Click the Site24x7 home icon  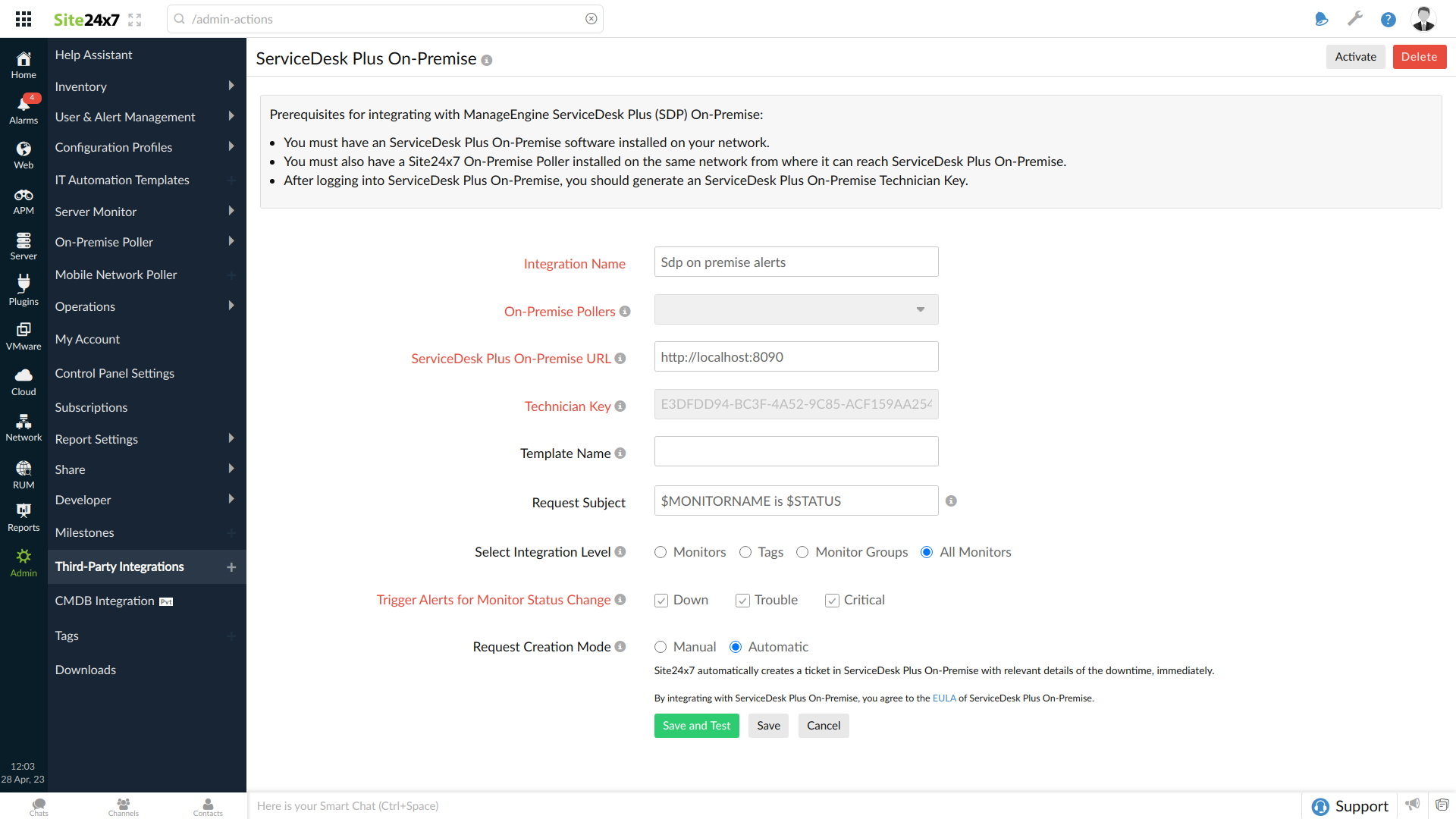(x=22, y=60)
